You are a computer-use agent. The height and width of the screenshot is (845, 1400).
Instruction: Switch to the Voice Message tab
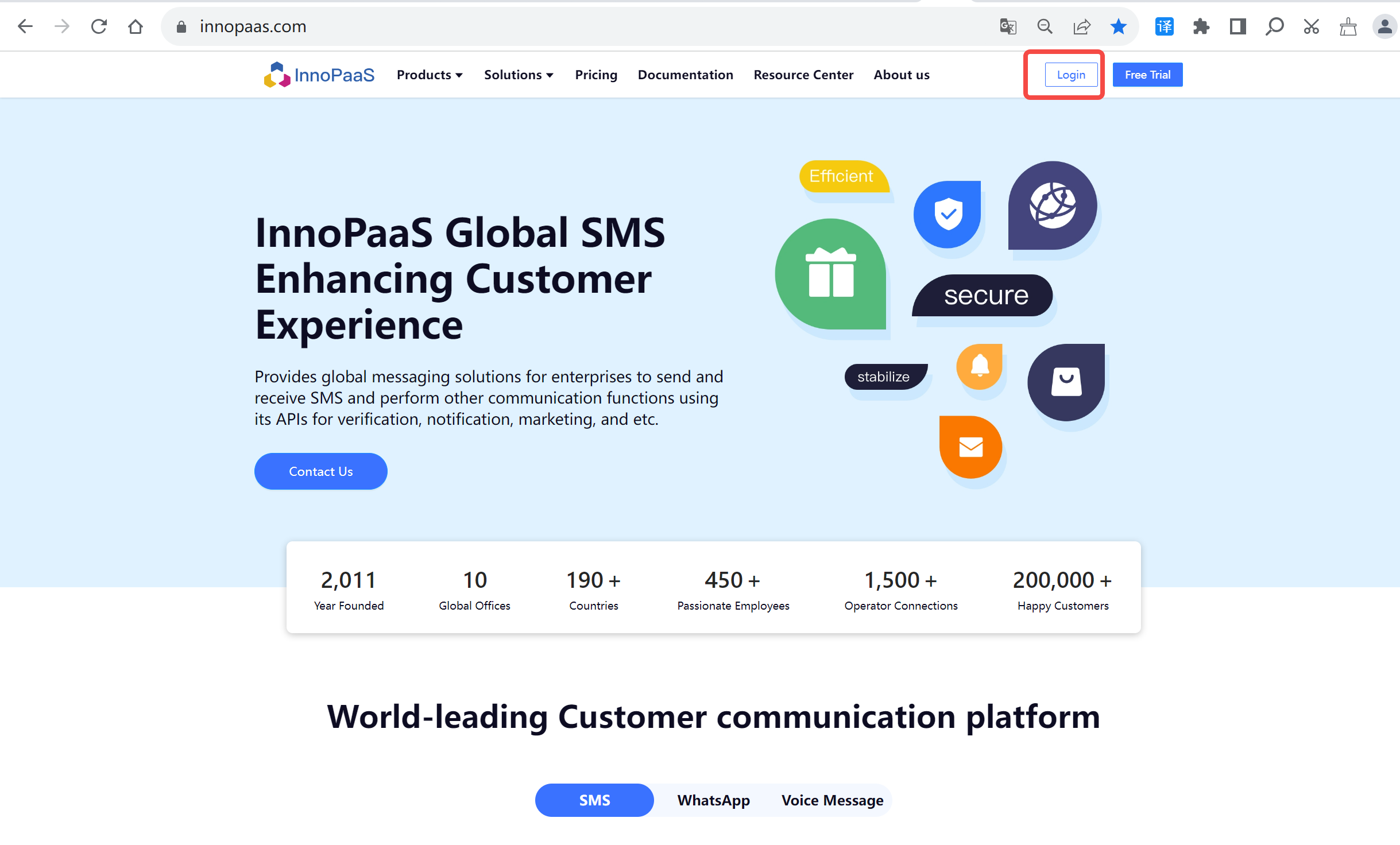click(832, 800)
